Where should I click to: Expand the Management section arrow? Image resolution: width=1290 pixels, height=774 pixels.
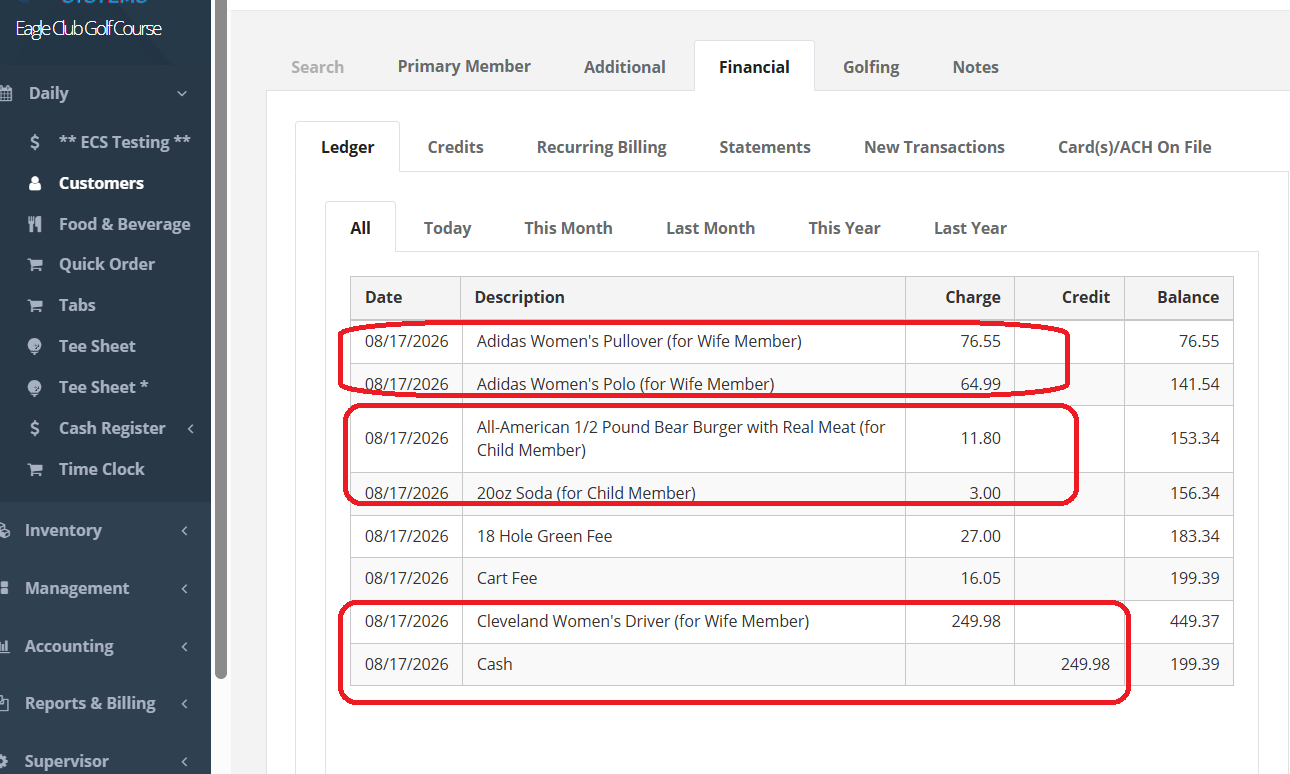tap(184, 589)
